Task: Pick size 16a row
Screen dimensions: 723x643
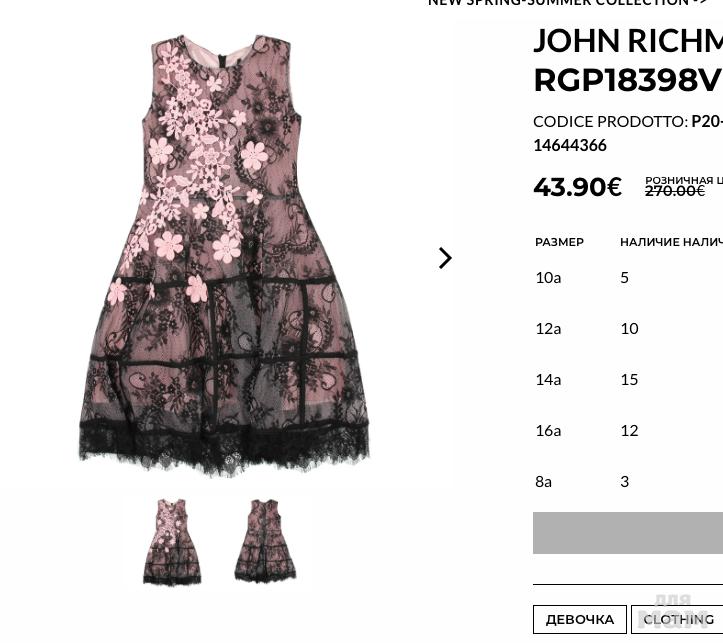Action: coord(628,431)
